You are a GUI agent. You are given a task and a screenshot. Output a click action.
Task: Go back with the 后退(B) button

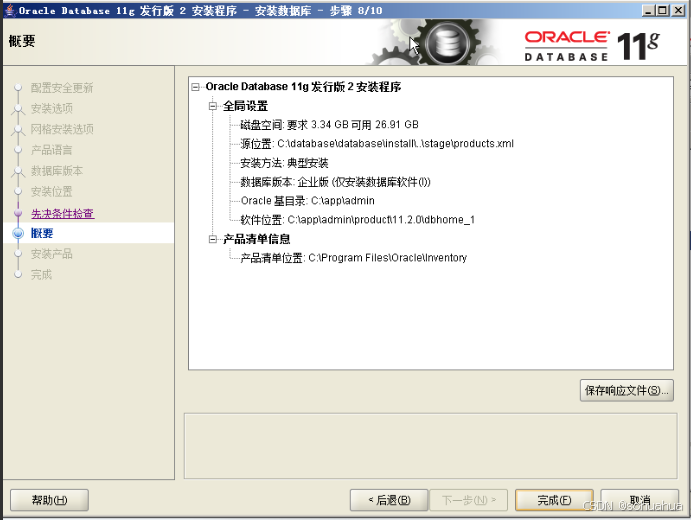click(389, 500)
